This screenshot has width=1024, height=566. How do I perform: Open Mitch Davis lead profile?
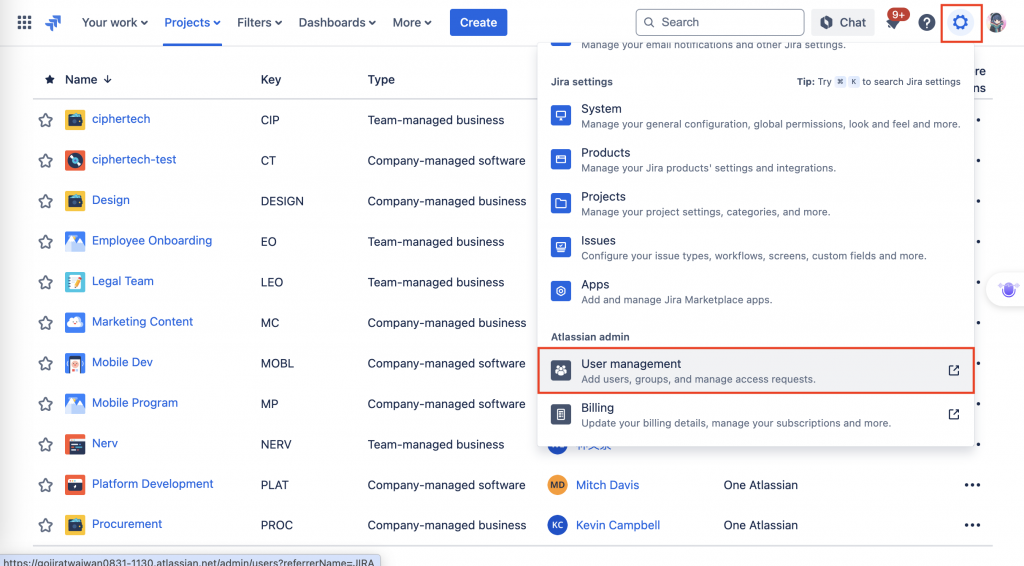pos(607,485)
